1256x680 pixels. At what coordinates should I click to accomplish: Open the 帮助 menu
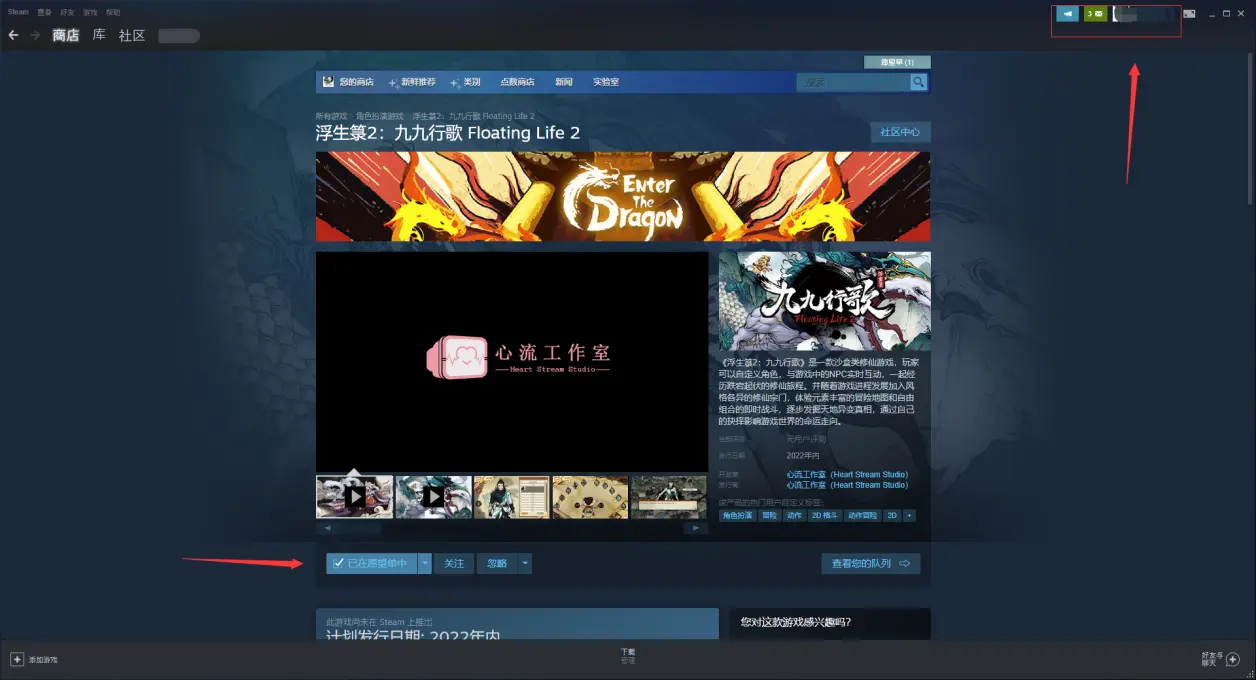pyautogui.click(x=113, y=12)
